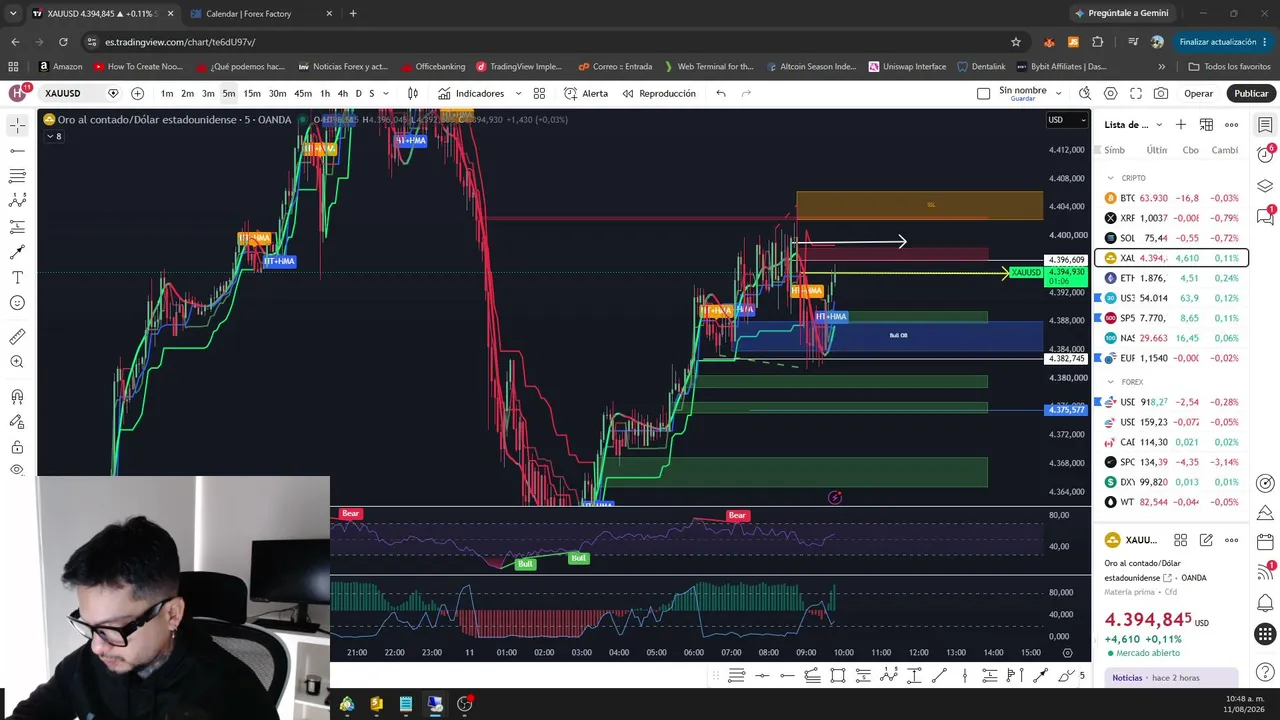
Task: Bookmark this page with the star icon
Action: pos(1016,42)
